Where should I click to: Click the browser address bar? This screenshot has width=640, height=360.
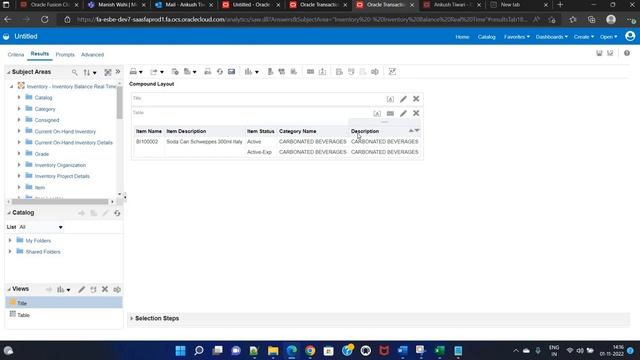tap(301, 20)
